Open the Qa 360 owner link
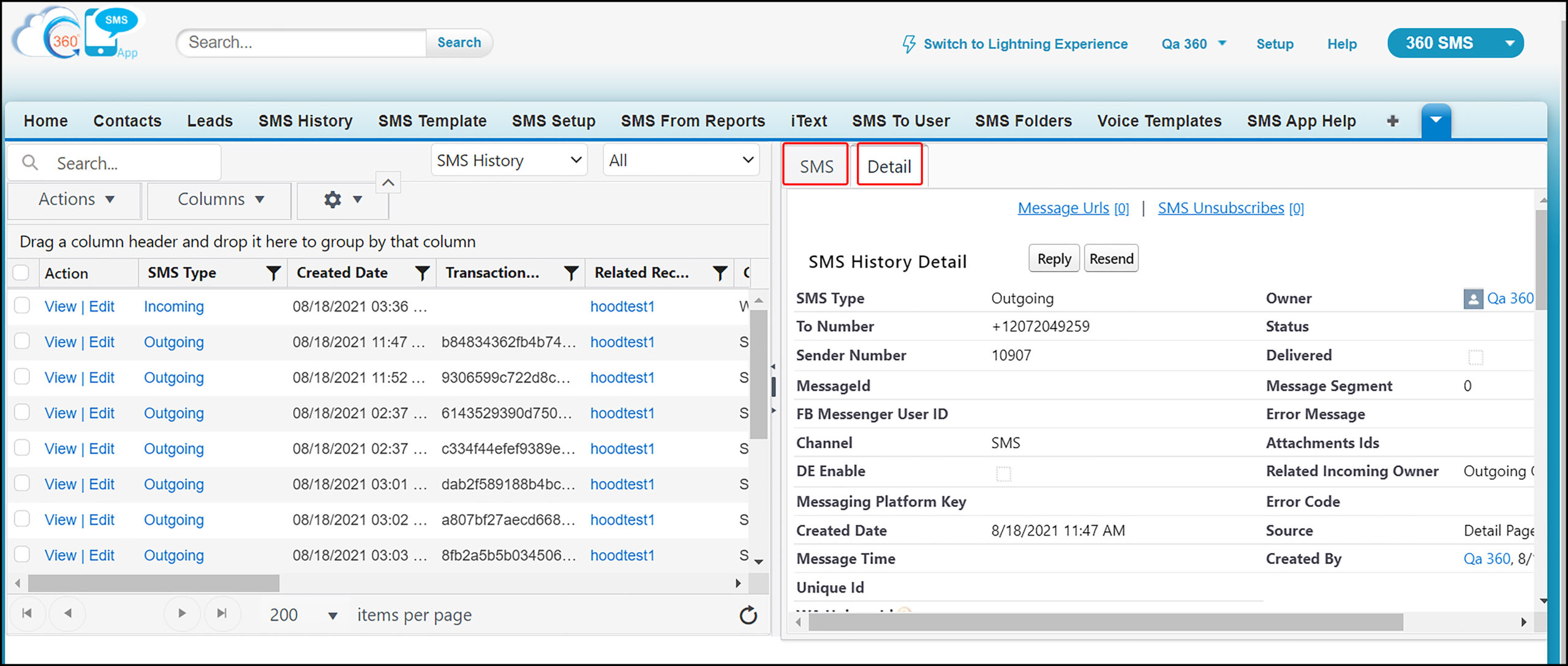Screen dimensions: 1568x666 point(1510,298)
